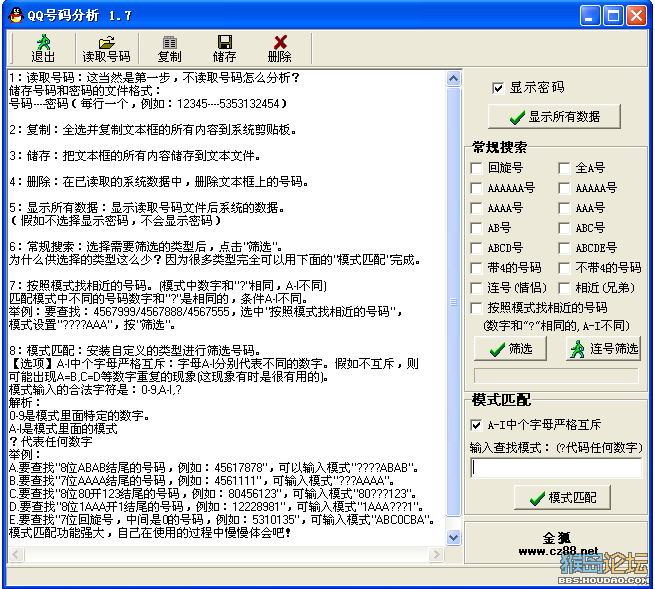Tick the AAA号 checkbox
Viewport: 655px width, 589px height.
[x=564, y=208]
